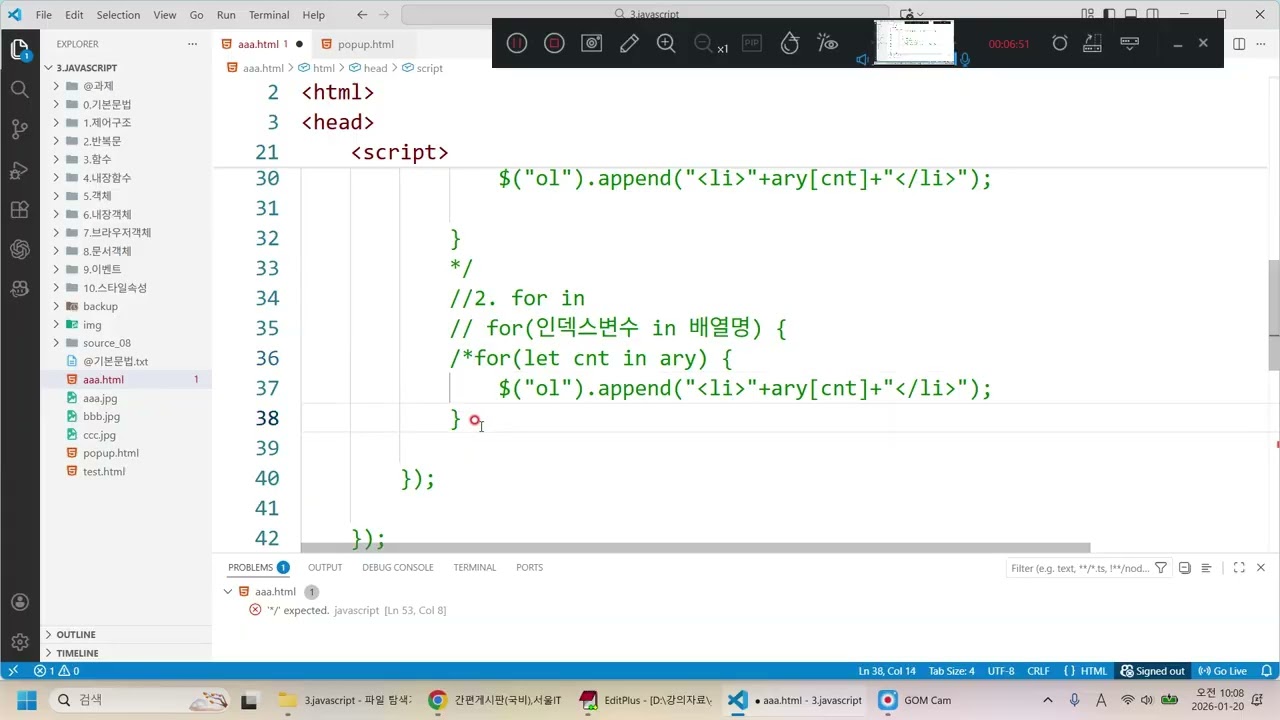Split the editor to the right
Screen dimensions: 1280x720
[1239, 44]
